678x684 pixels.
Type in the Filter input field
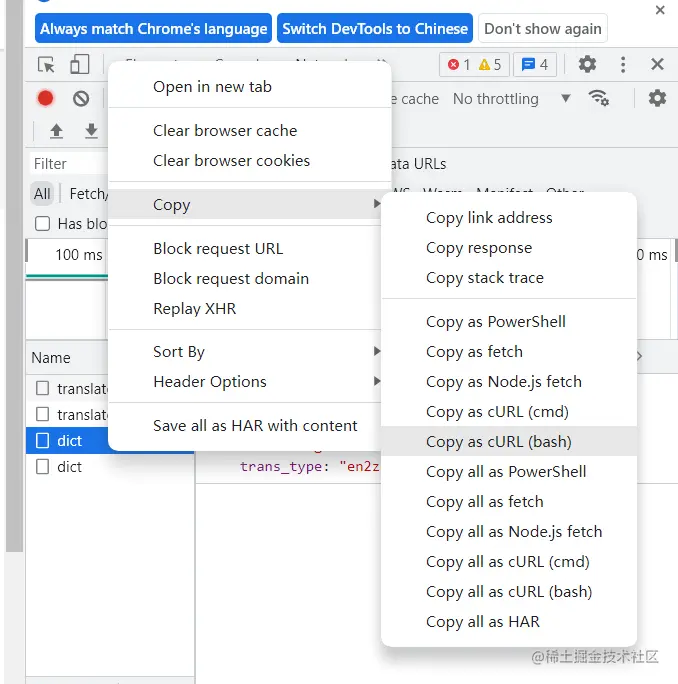point(68,164)
